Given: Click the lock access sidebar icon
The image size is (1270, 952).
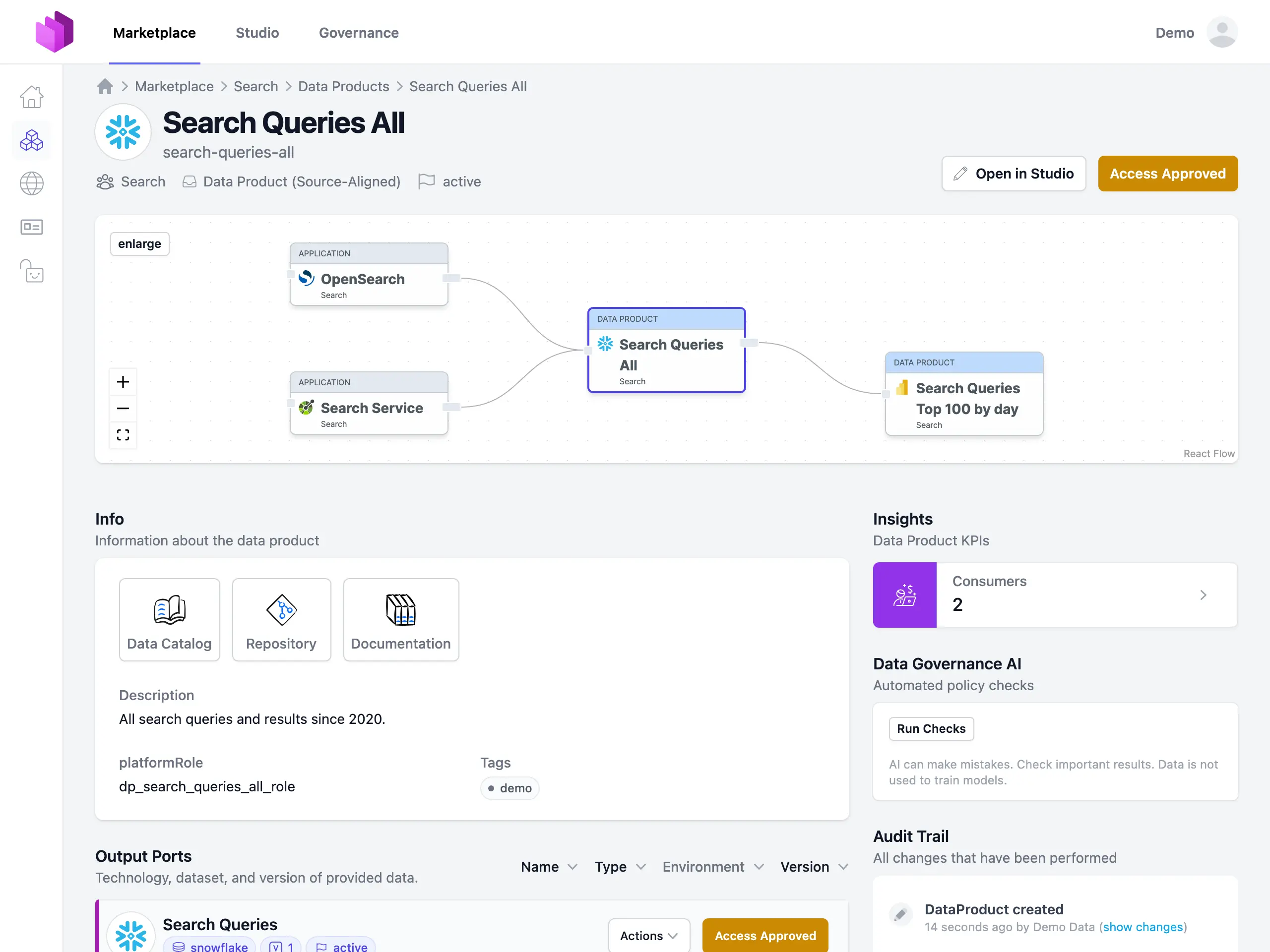Looking at the screenshot, I should tap(32, 271).
